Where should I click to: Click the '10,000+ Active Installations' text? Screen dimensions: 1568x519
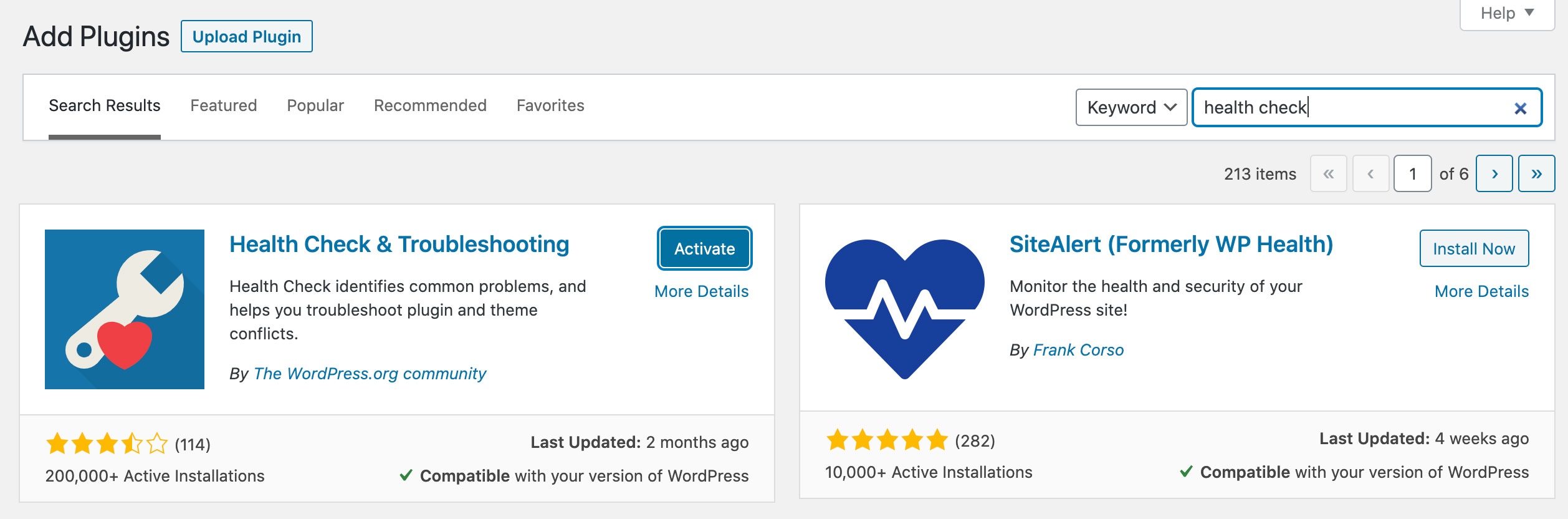929,472
